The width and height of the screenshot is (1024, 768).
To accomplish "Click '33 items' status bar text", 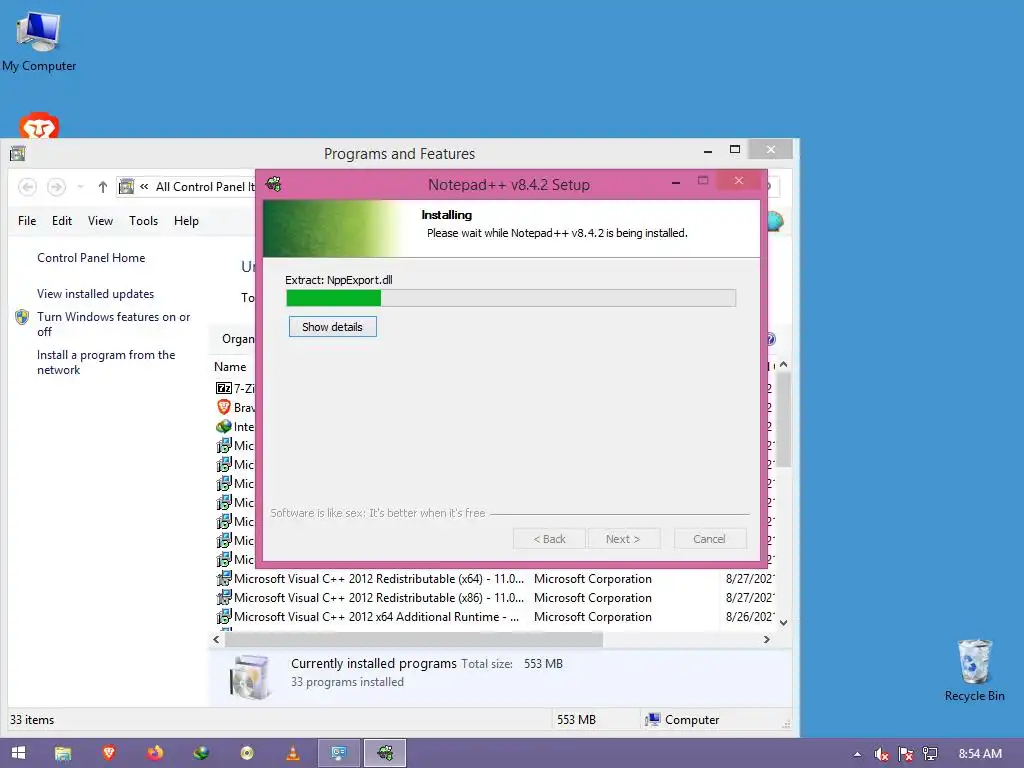I will click(x=32, y=720).
